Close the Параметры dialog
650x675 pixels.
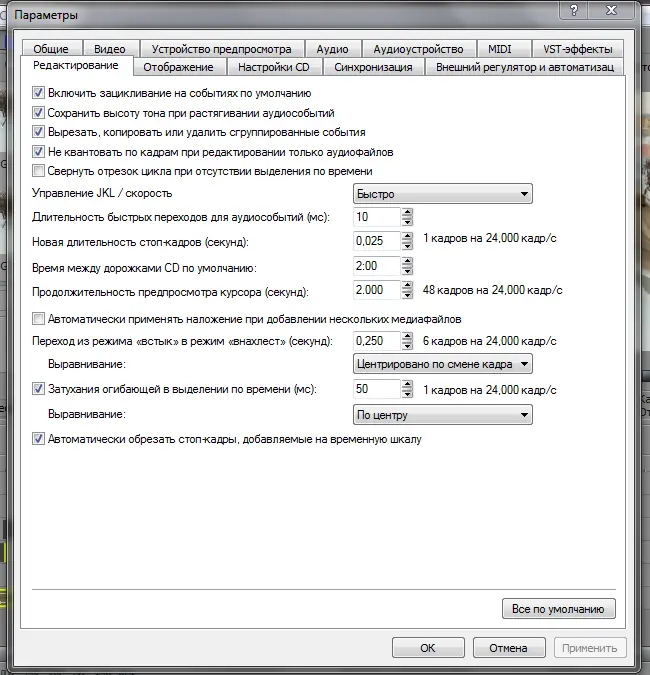611,10
